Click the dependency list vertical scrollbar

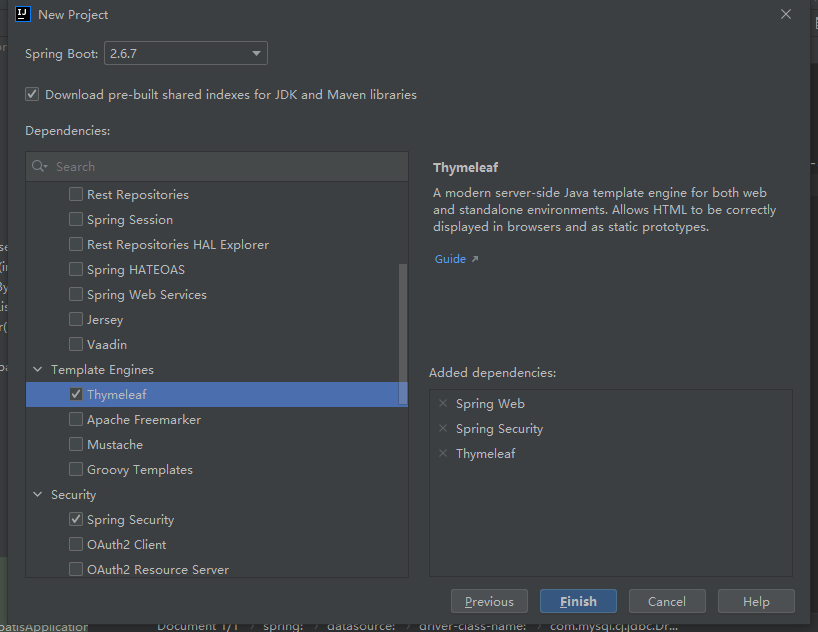403,334
